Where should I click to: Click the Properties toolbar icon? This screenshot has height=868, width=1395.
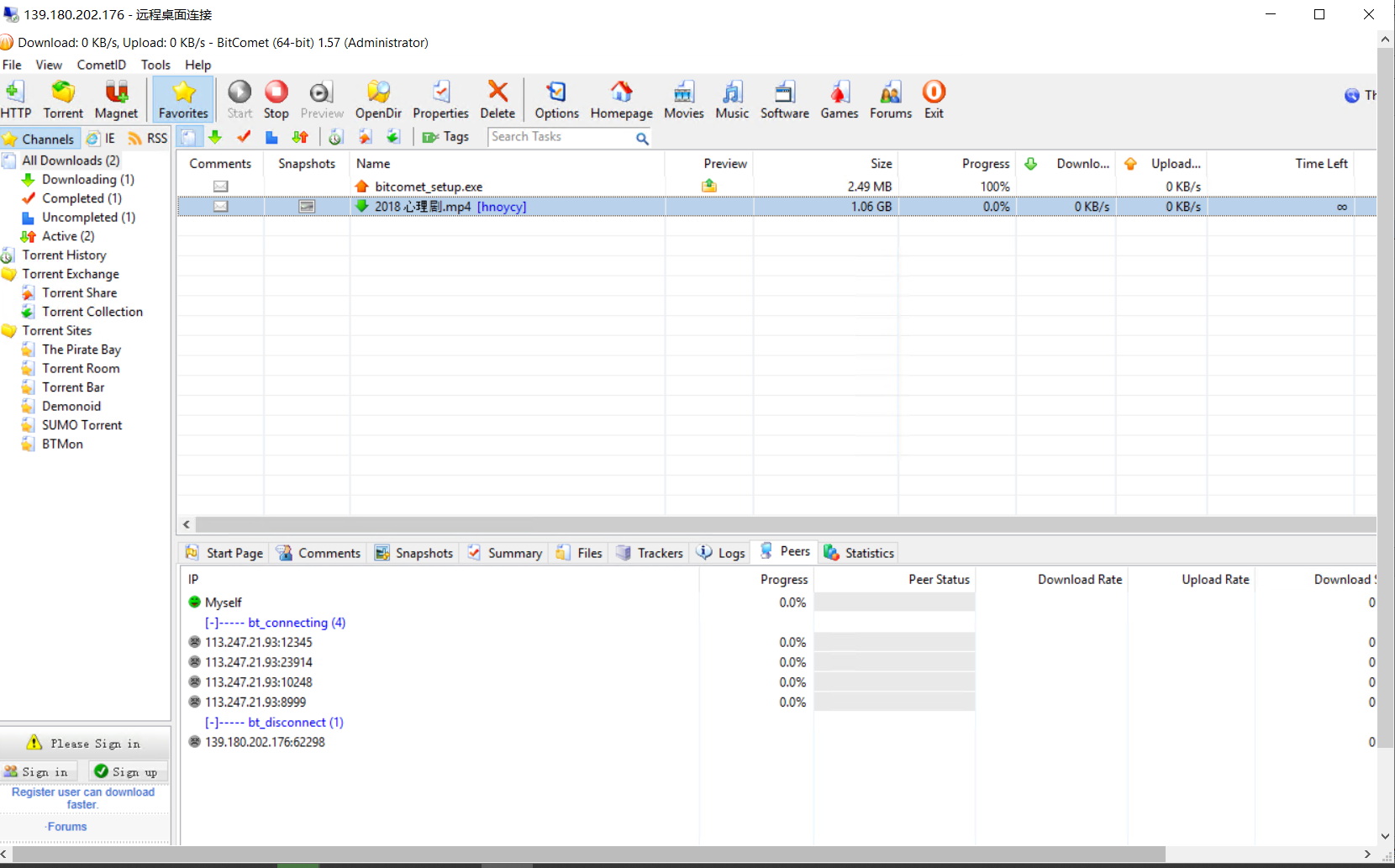[x=440, y=100]
